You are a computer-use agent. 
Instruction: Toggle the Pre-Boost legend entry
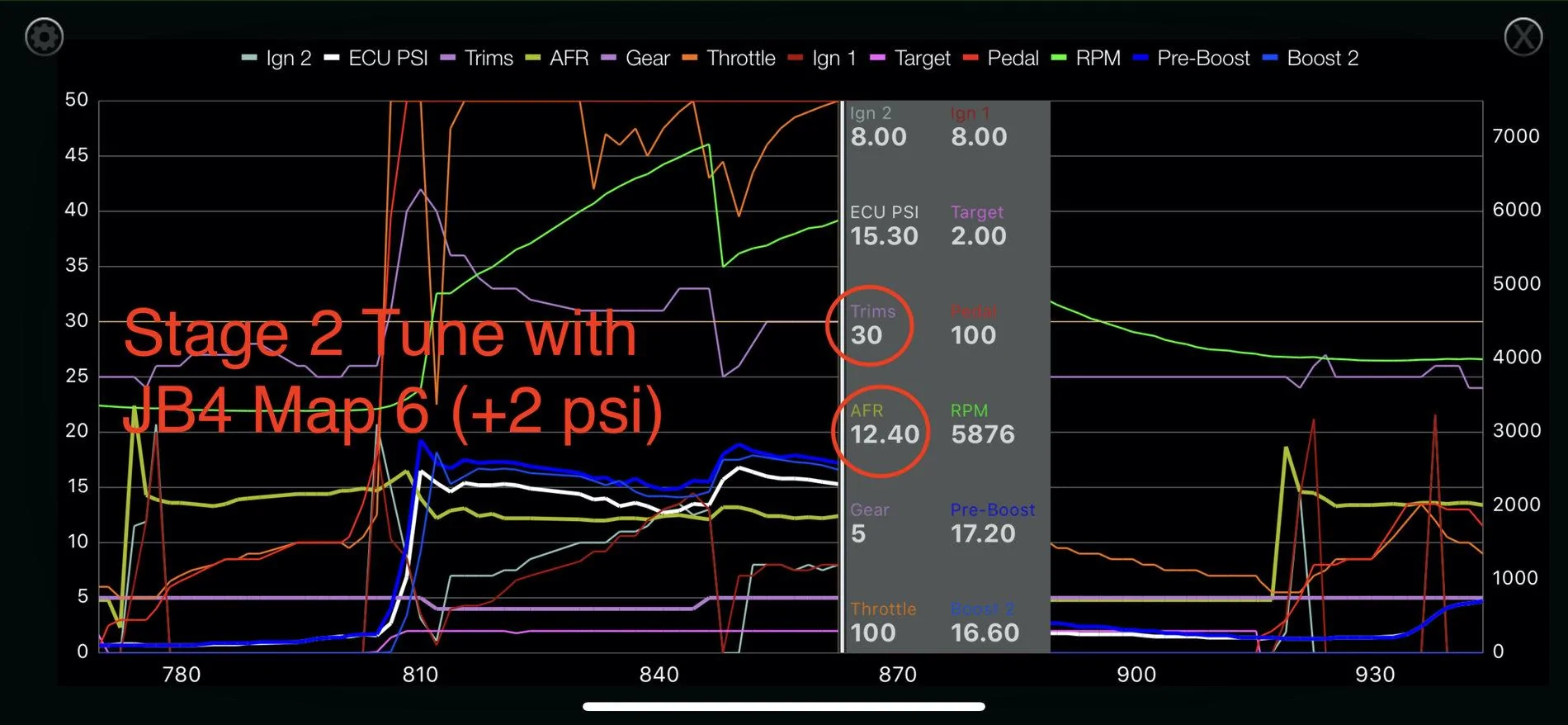(x=1192, y=59)
